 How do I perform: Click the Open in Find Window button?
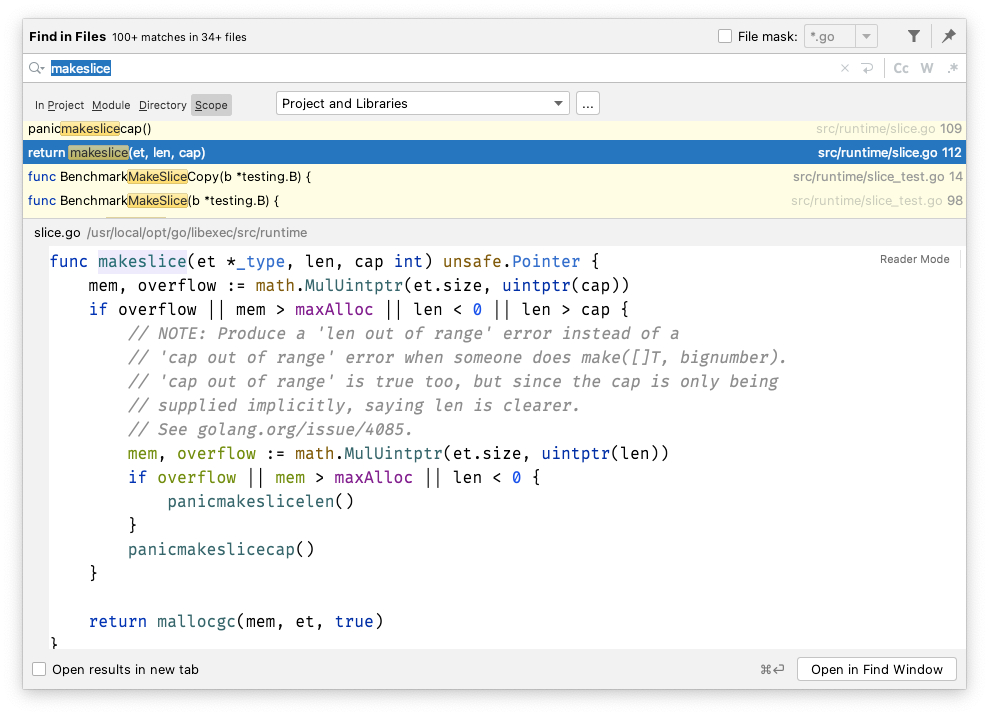tap(877, 669)
